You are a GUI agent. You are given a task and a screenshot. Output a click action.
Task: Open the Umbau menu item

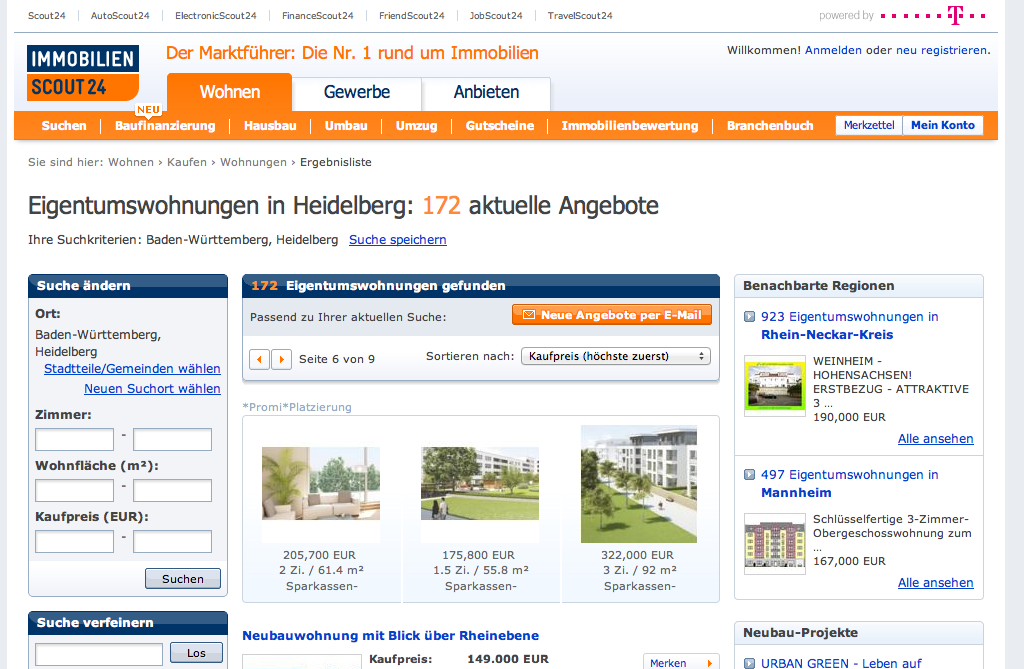(346, 125)
